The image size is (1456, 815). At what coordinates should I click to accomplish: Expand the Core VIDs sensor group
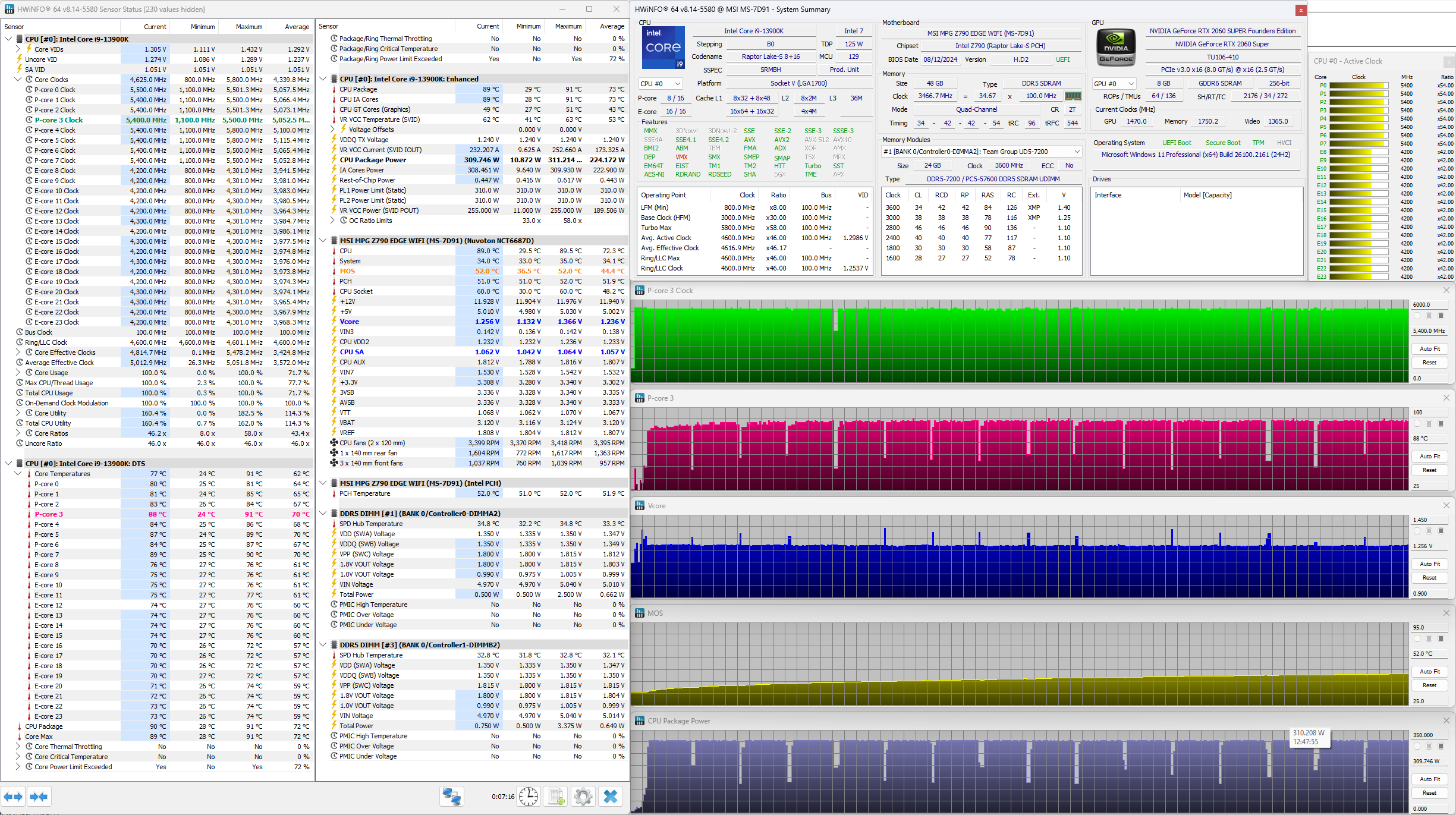18,49
